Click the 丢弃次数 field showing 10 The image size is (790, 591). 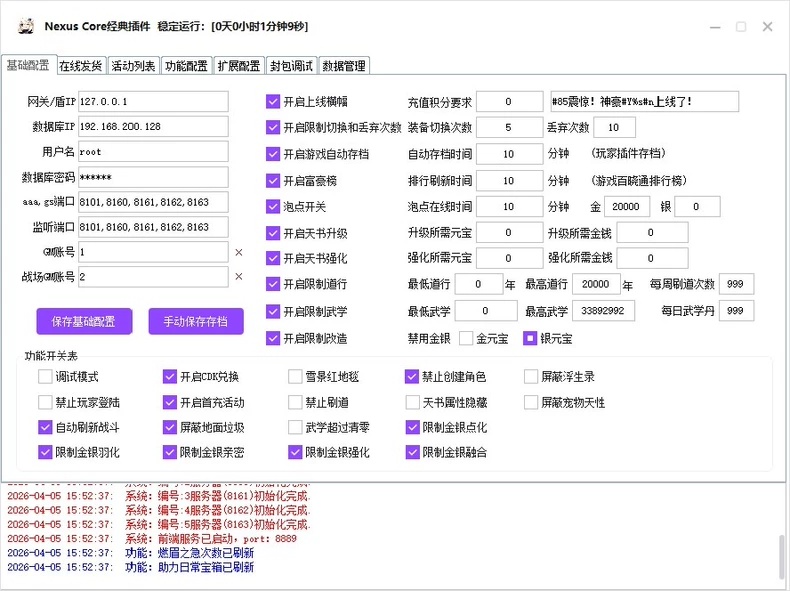(x=614, y=127)
